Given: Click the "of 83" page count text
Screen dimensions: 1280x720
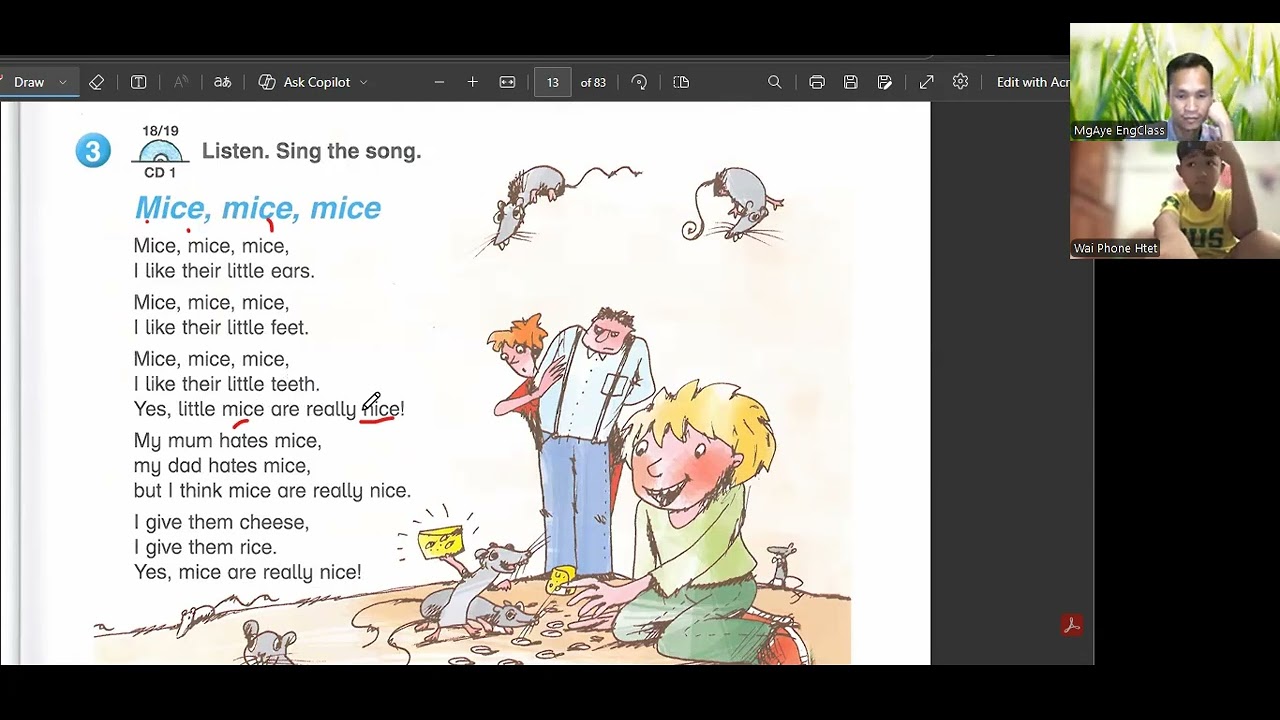Looking at the screenshot, I should [593, 82].
